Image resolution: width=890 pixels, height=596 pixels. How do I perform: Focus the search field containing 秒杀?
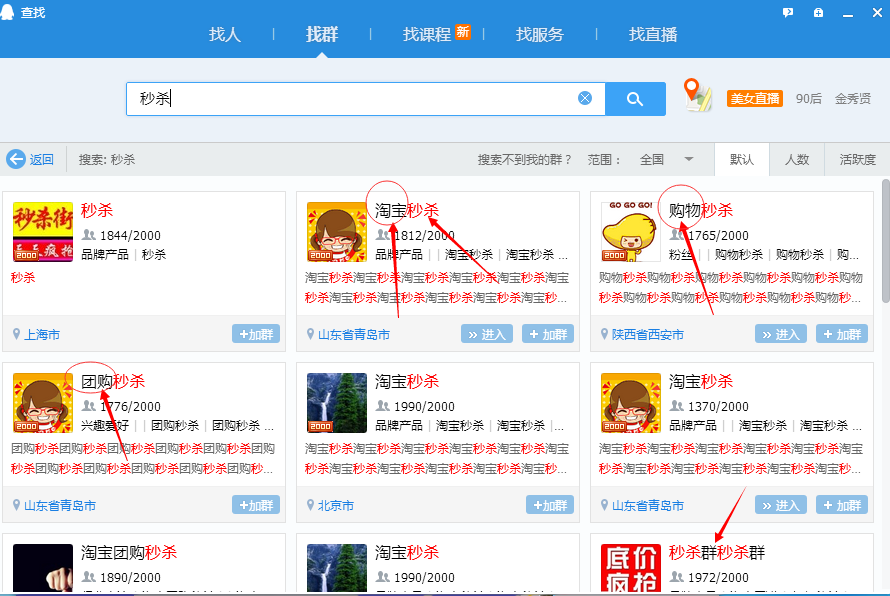[366, 99]
